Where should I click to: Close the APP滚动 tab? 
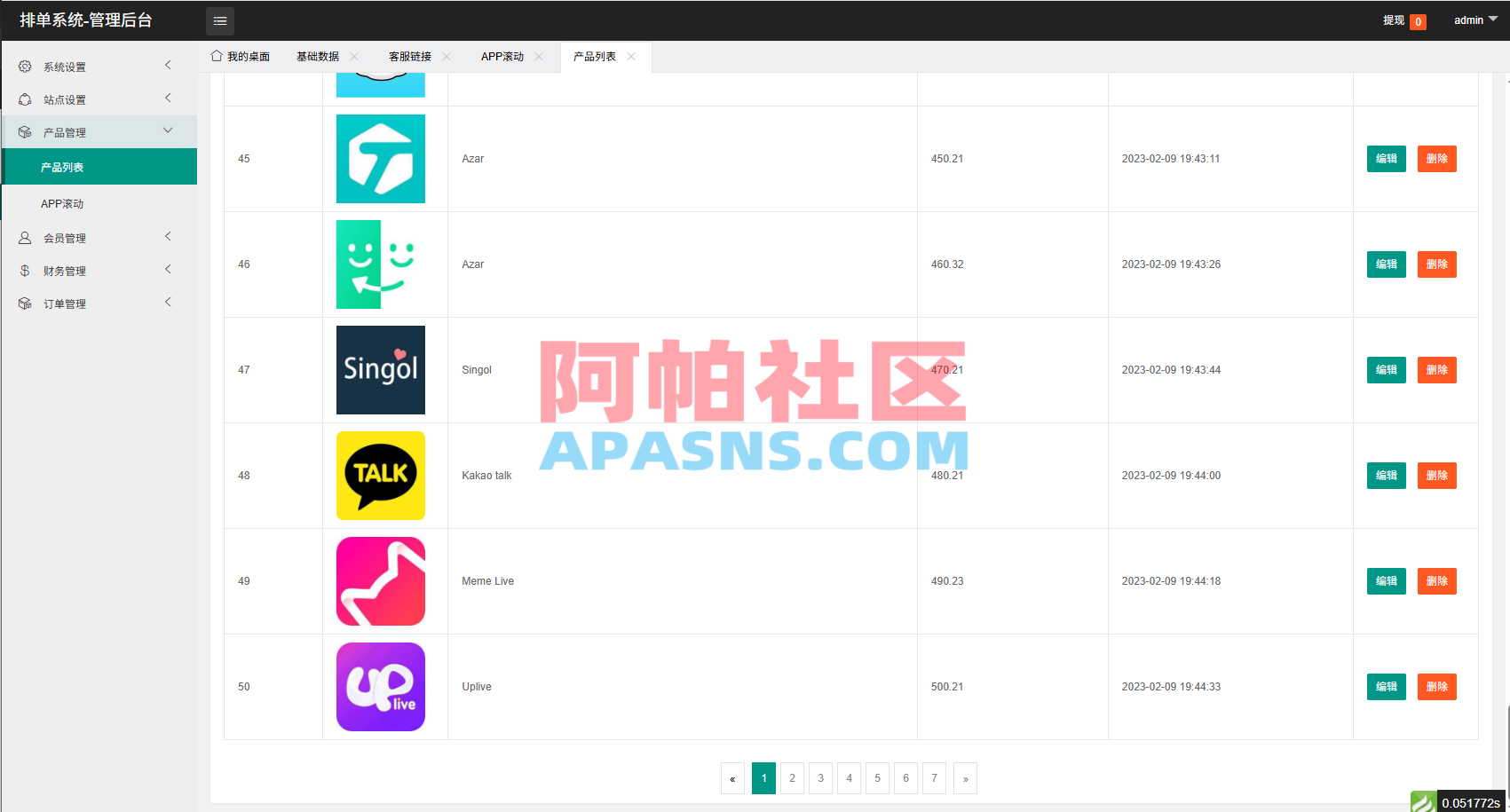click(x=539, y=57)
